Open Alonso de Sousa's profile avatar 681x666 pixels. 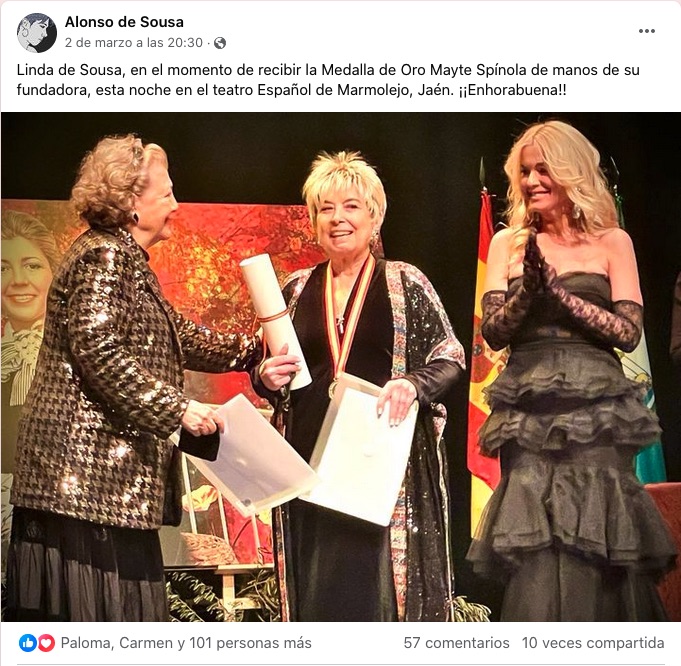coord(37,33)
